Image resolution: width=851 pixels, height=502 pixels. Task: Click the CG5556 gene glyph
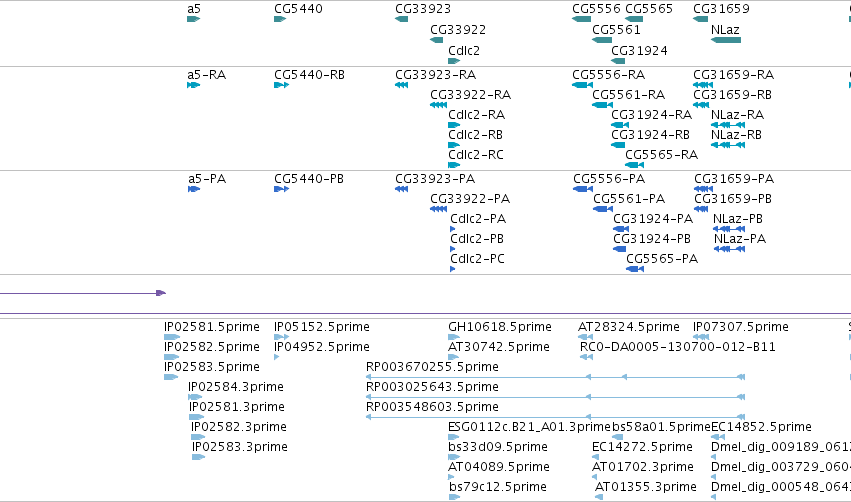[581, 19]
